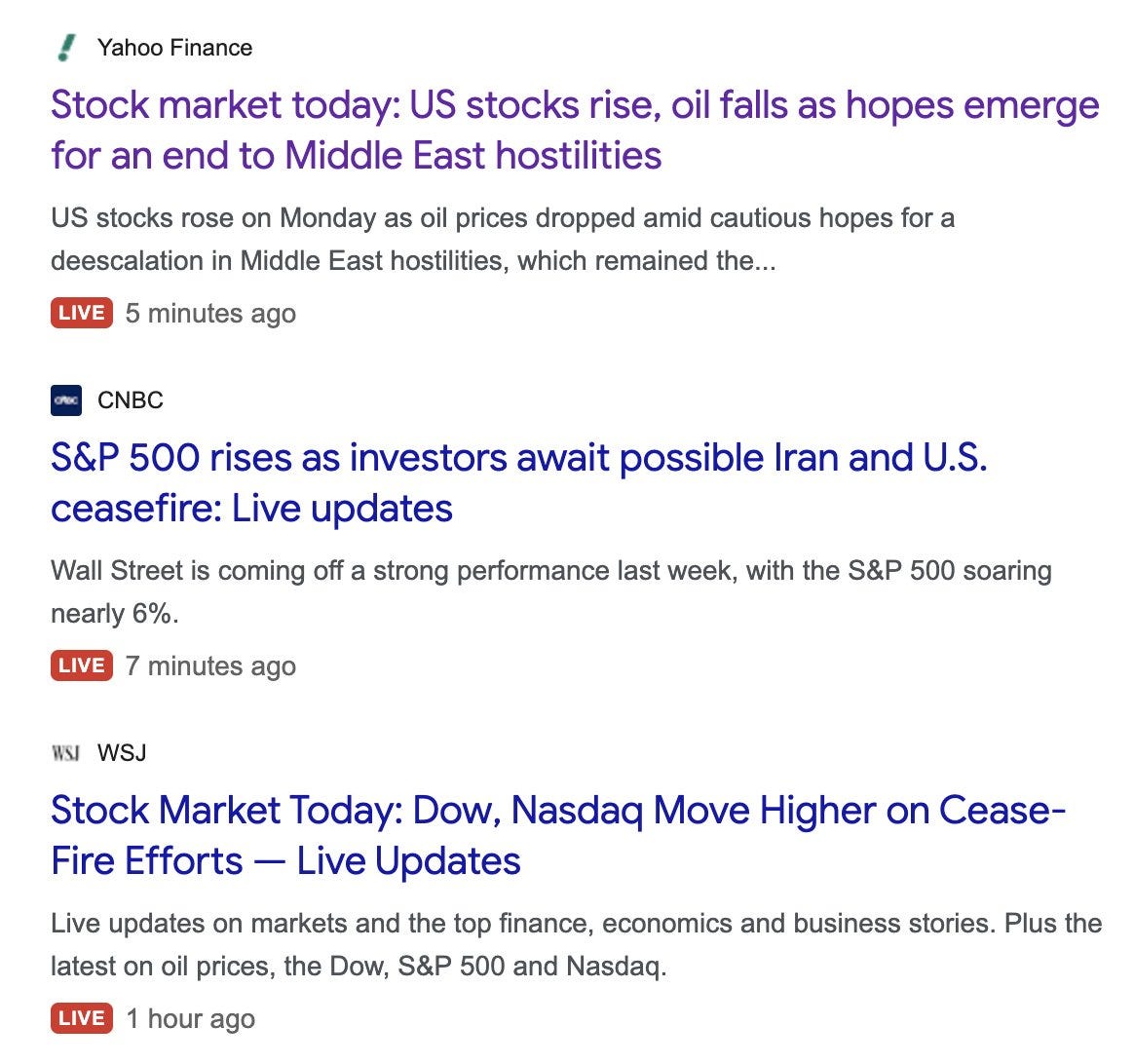Click the '7 minutes ago' timestamp

pos(210,666)
